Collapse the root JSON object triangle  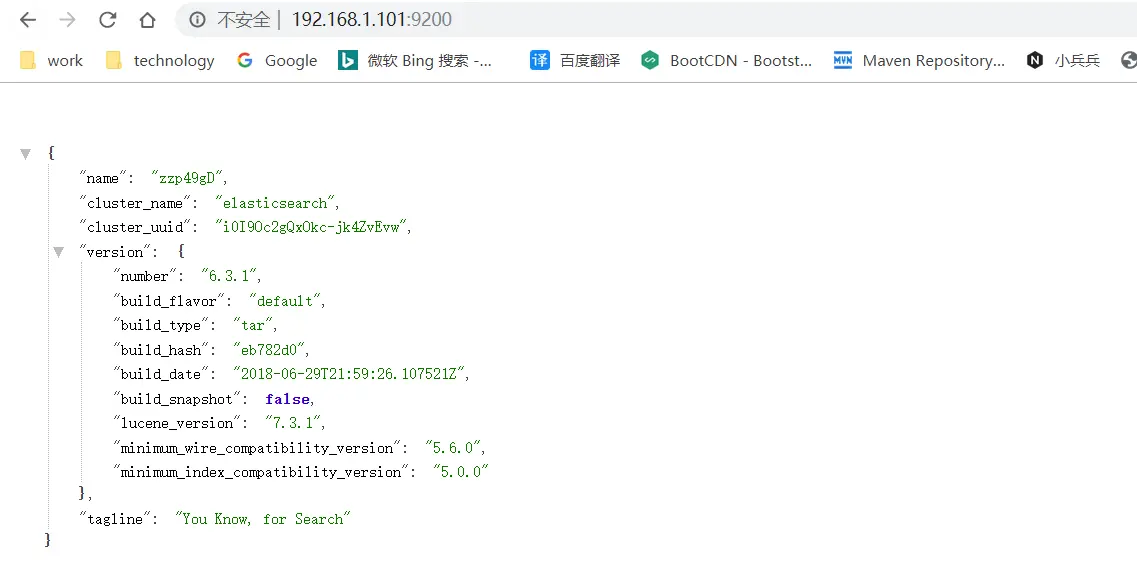coord(26,154)
